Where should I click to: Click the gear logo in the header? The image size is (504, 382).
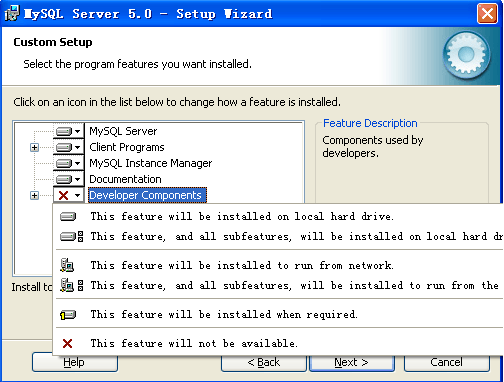coord(466,55)
